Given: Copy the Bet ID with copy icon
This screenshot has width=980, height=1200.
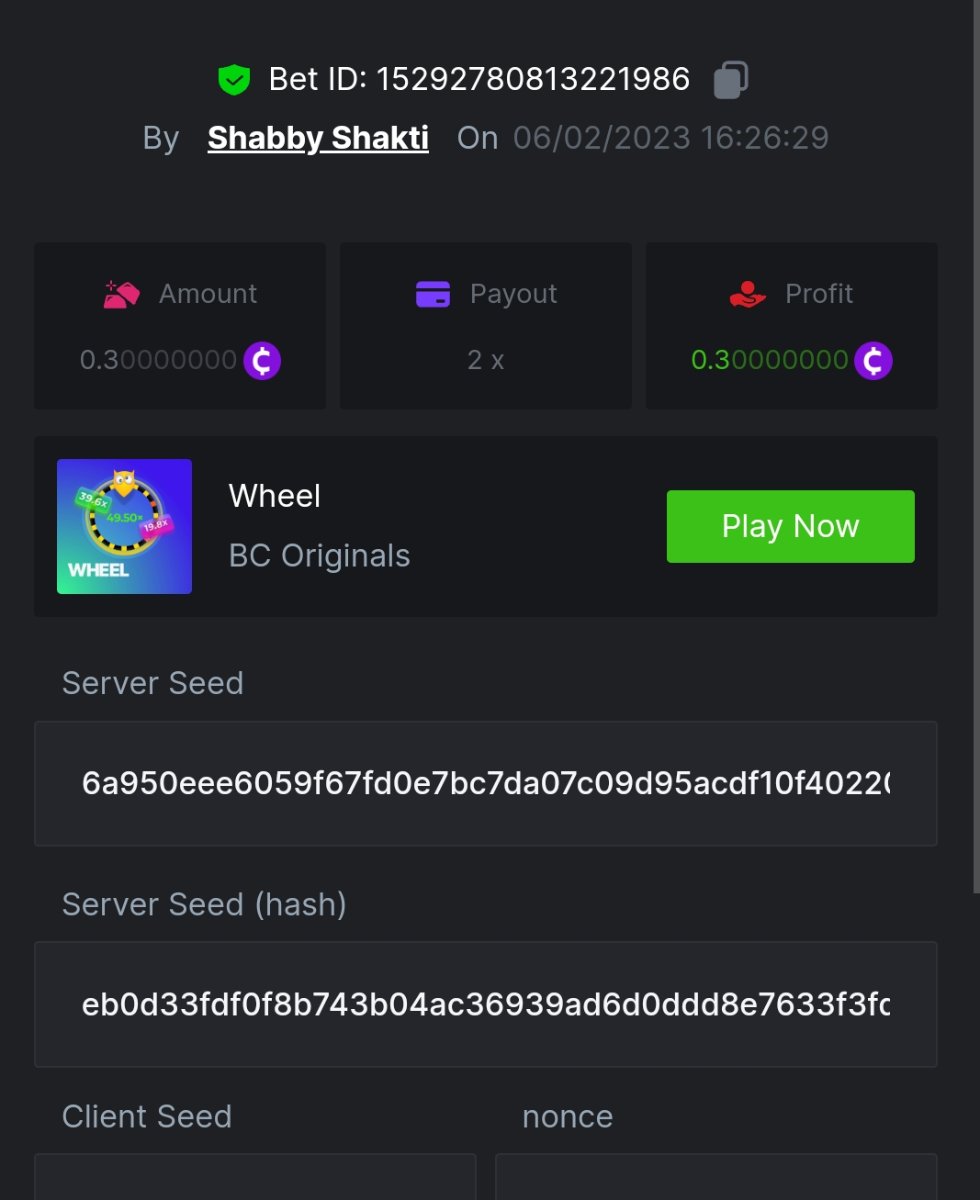Looking at the screenshot, I should tap(731, 80).
